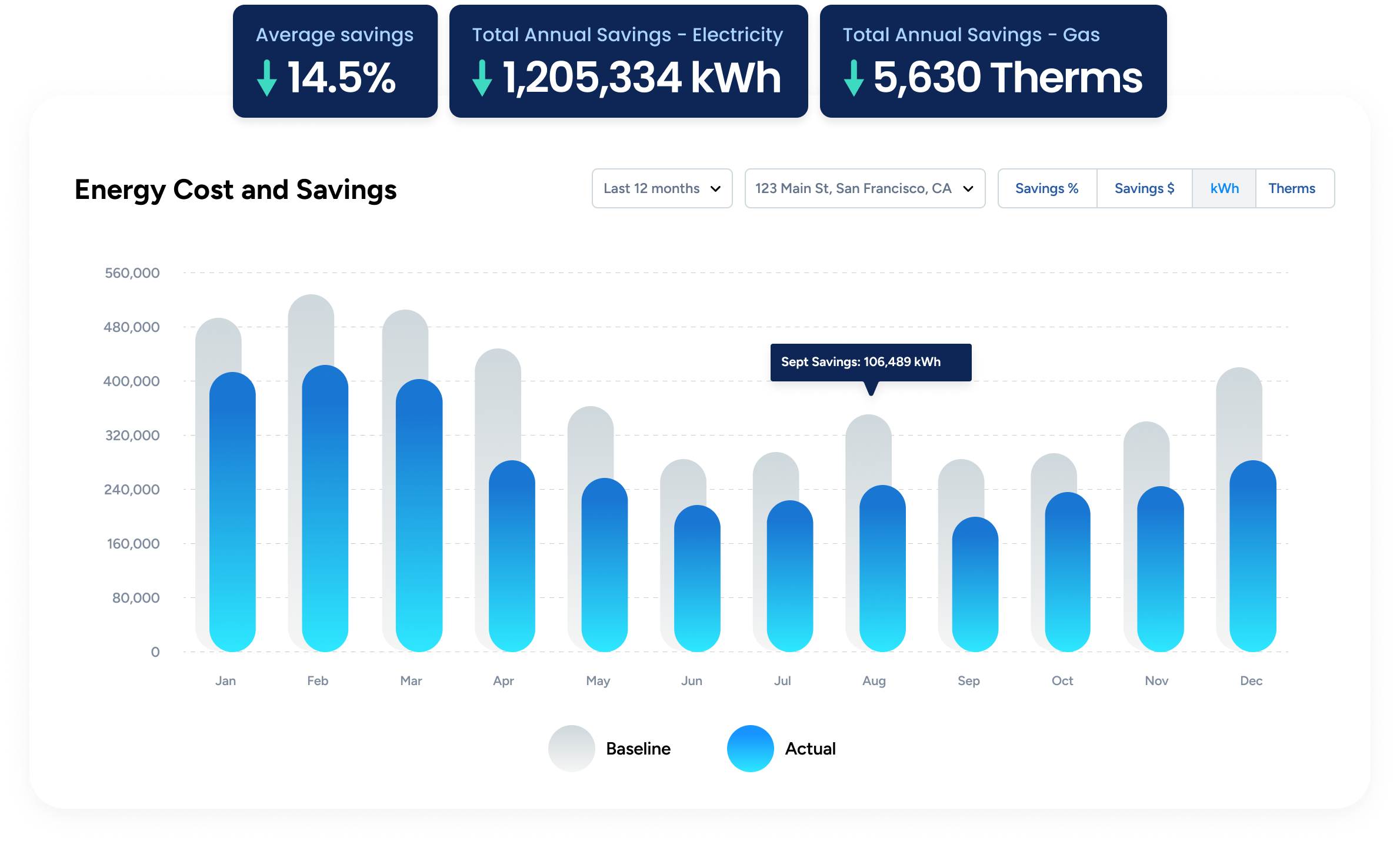1400x844 pixels.
Task: Toggle the Actual legend swatch
Action: [x=750, y=748]
